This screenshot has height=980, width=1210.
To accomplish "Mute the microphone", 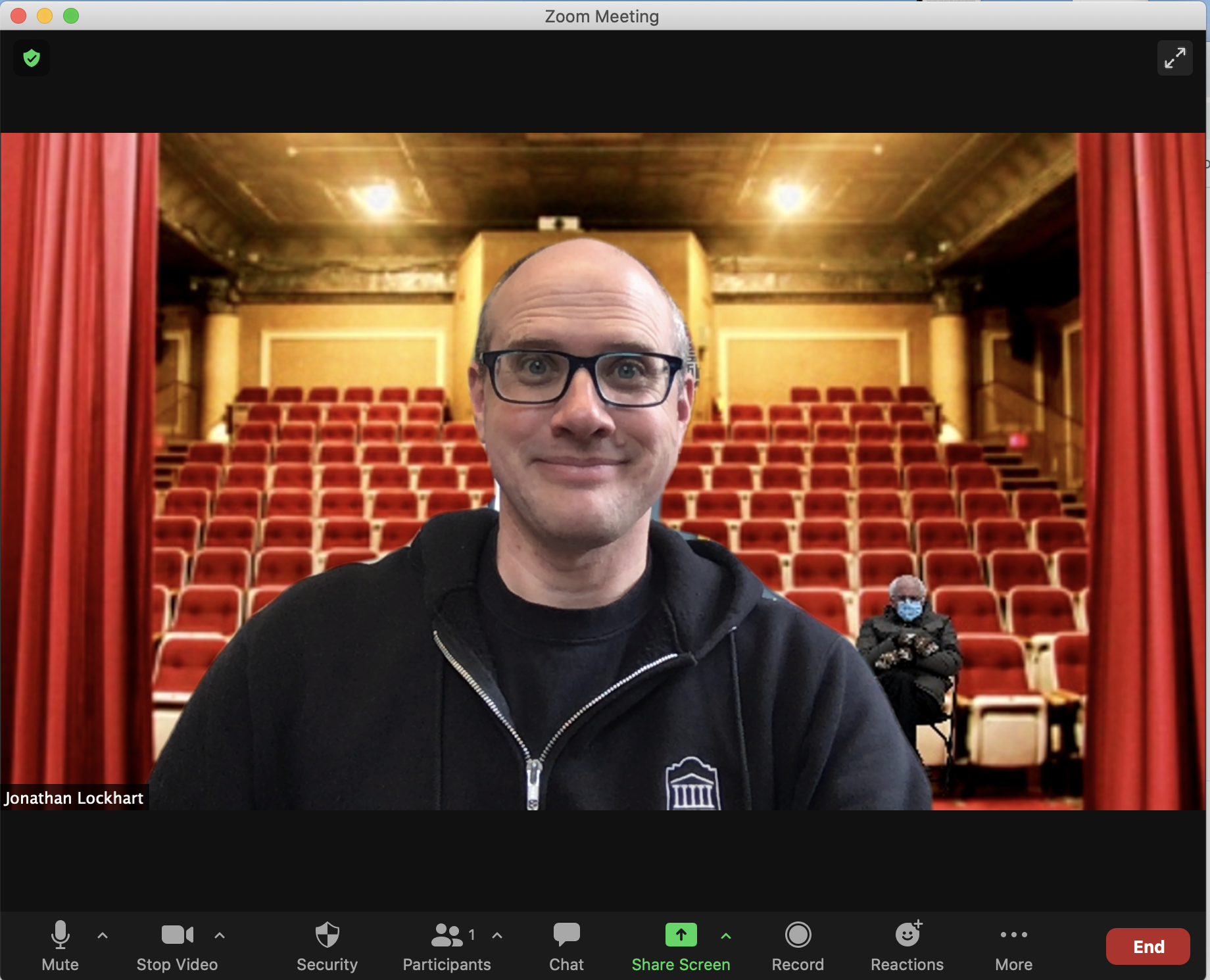I will (x=60, y=946).
